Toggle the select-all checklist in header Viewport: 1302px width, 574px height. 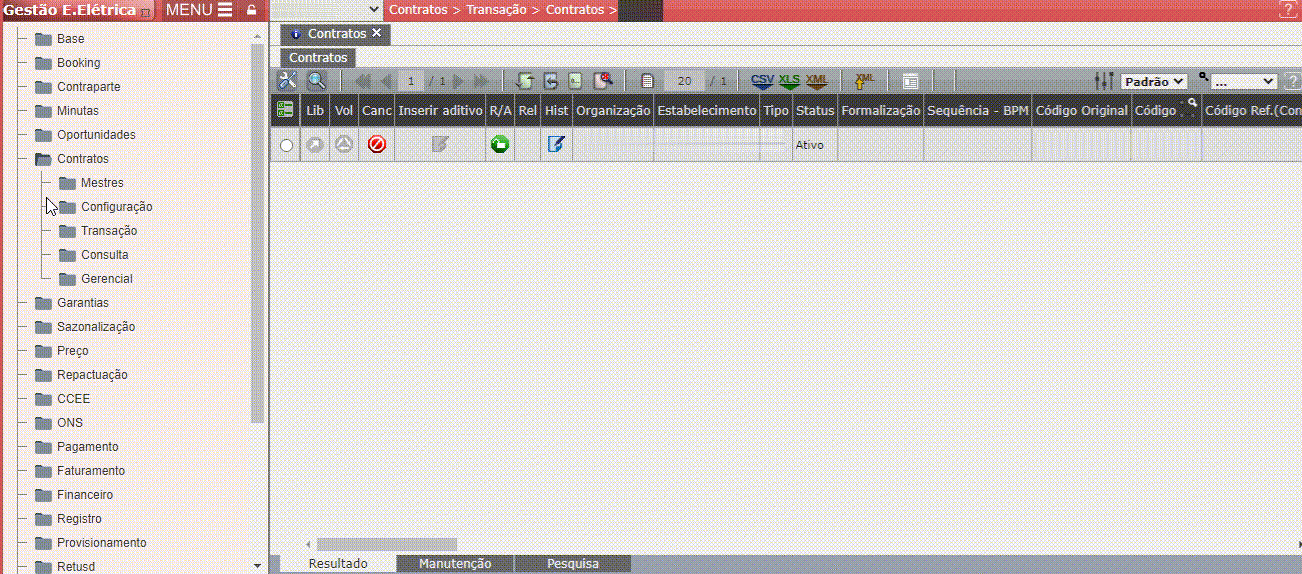coord(285,110)
